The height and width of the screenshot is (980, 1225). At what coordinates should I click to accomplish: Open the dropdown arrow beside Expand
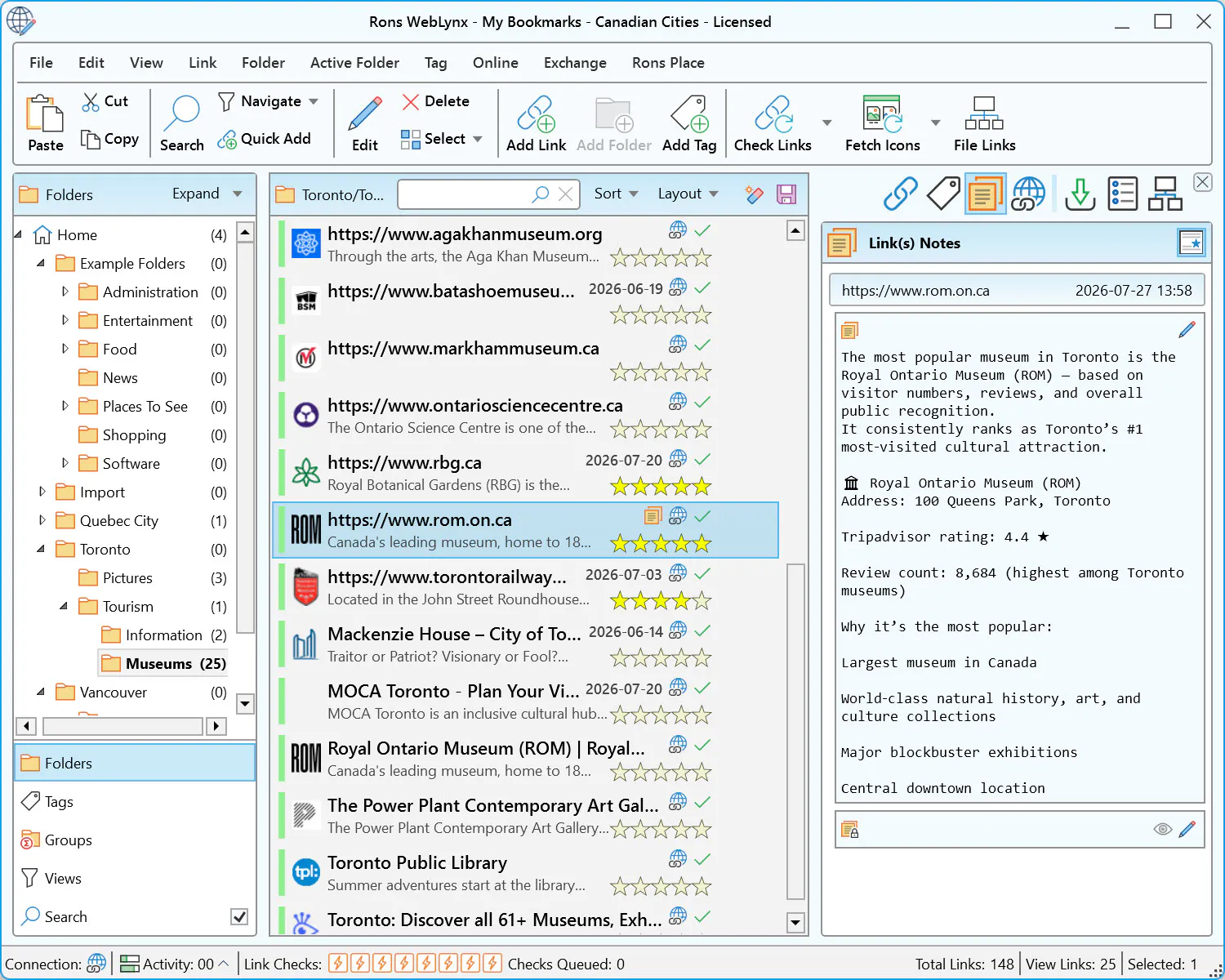click(238, 194)
